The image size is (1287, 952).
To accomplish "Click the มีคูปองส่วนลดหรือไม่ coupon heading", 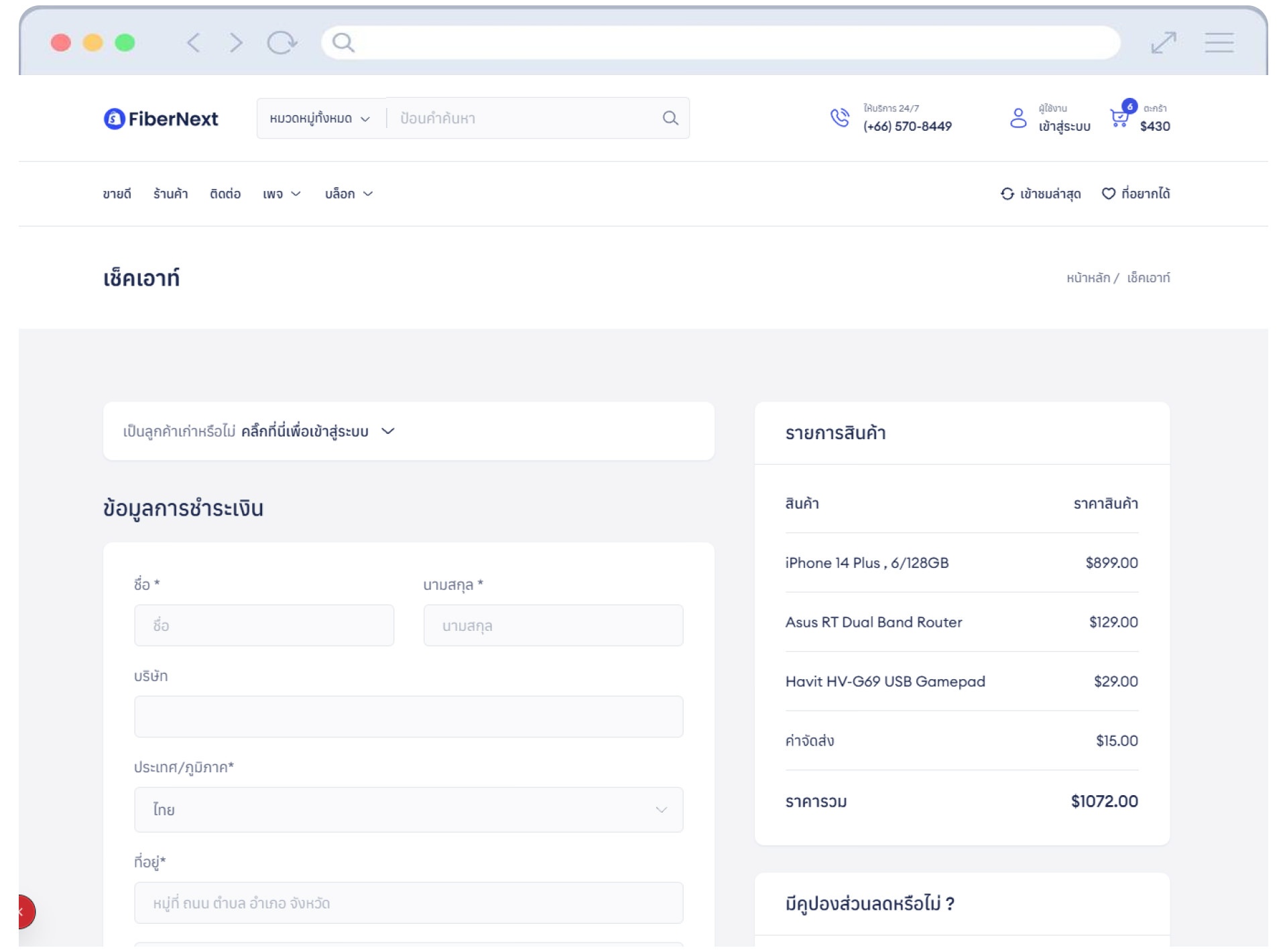I will [x=869, y=904].
